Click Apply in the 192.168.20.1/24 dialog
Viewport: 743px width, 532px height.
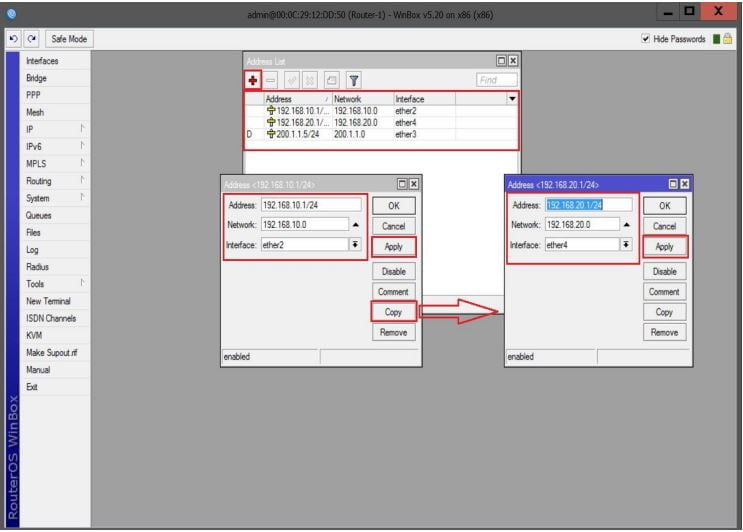coord(664,246)
